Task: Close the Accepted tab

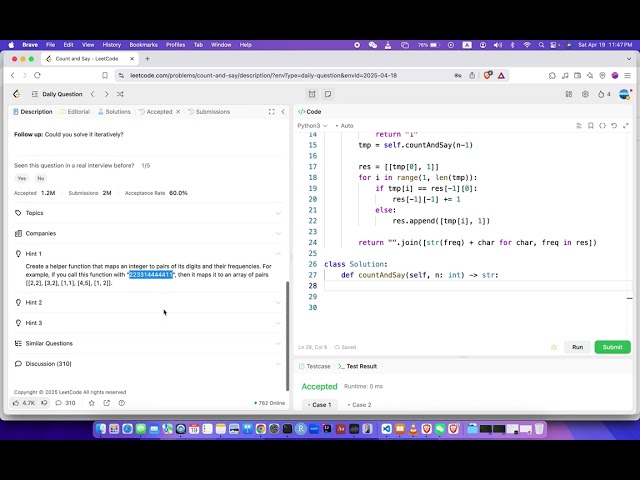Action: [x=178, y=111]
